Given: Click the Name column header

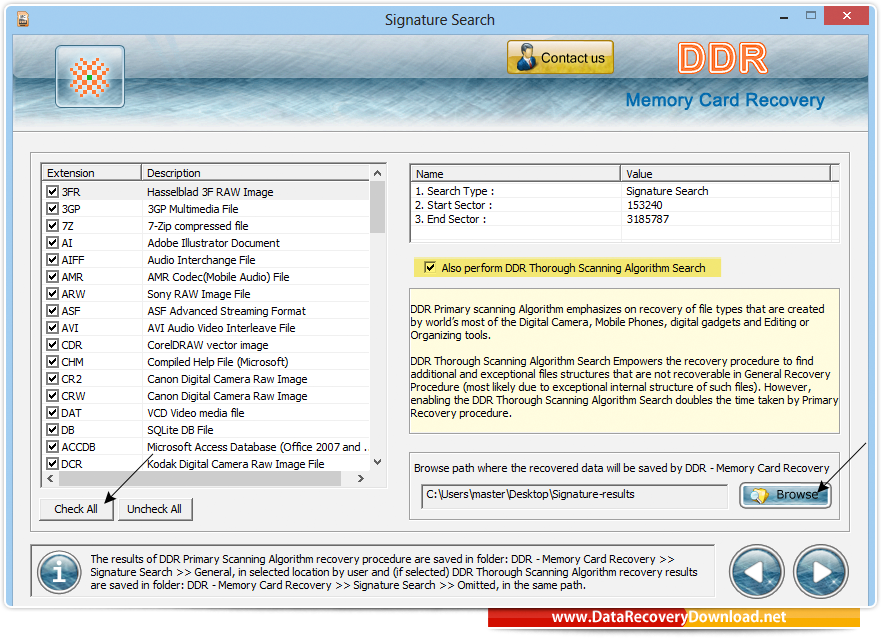Looking at the screenshot, I should (515, 174).
